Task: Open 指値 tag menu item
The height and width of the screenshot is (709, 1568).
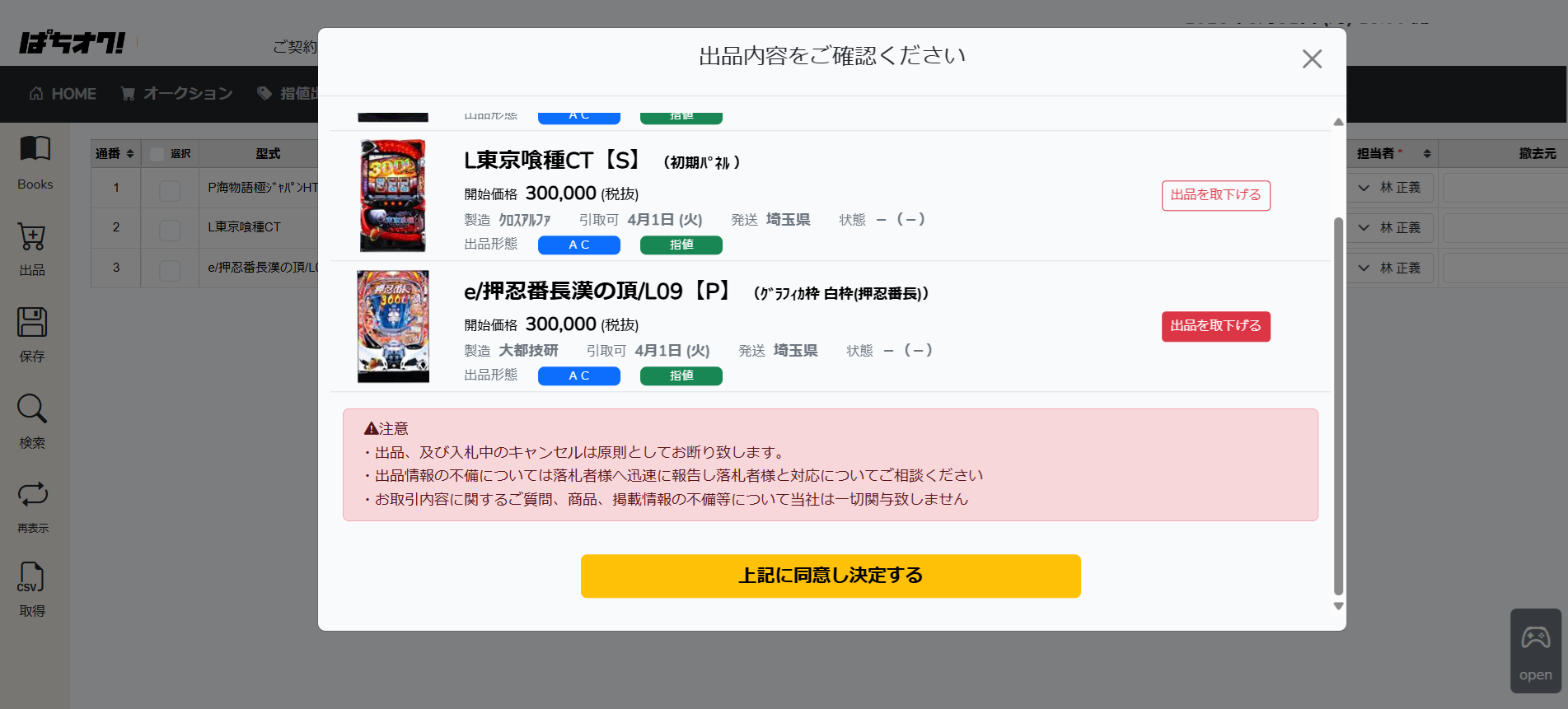Action: pyautogui.click(x=288, y=94)
